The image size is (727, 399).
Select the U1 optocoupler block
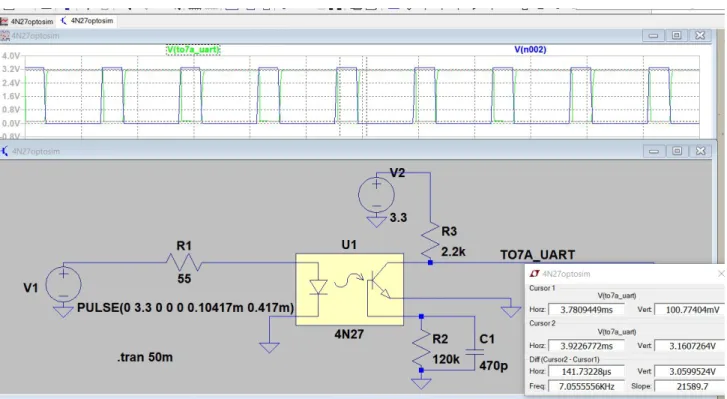click(349, 289)
